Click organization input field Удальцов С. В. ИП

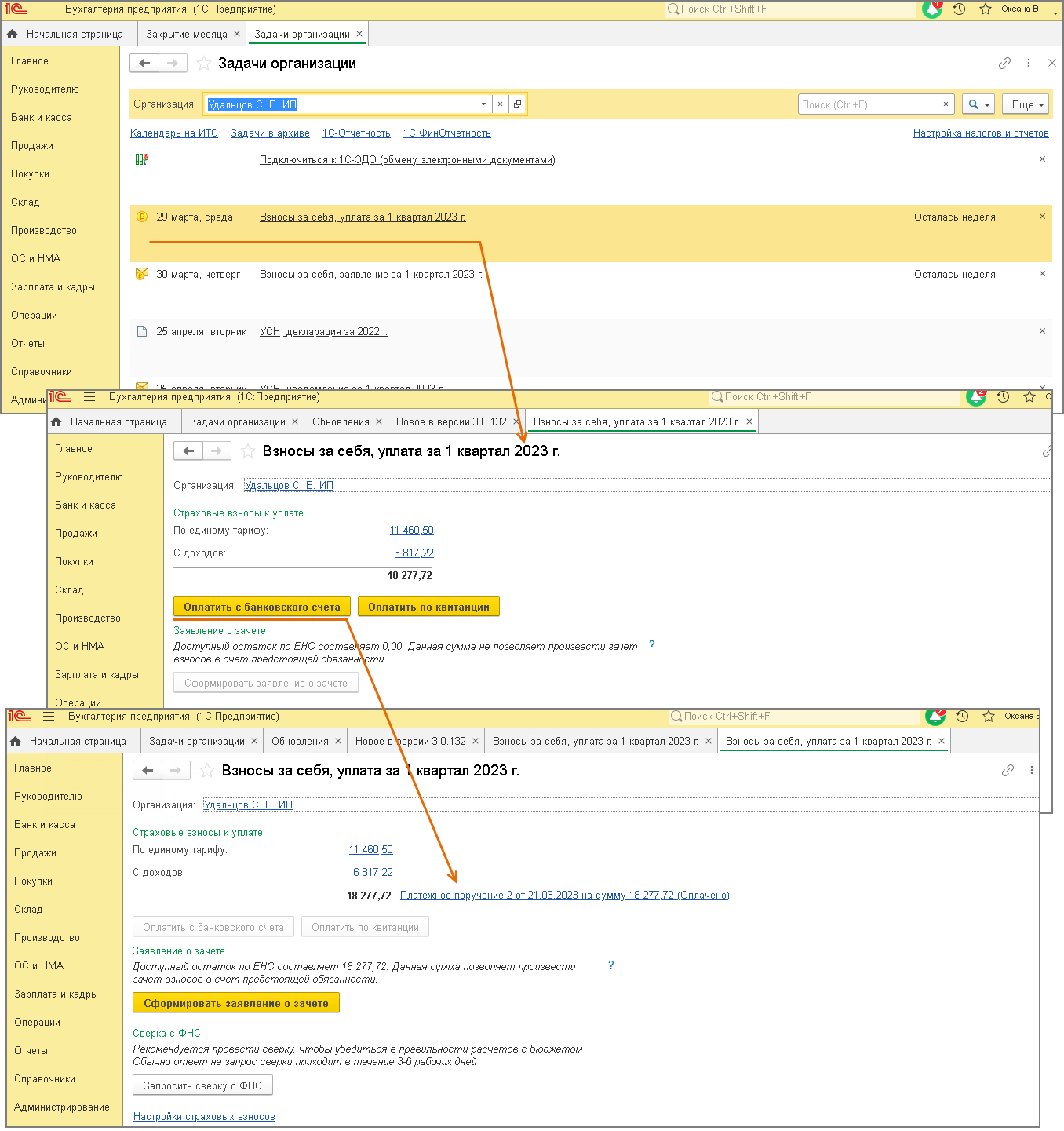tap(340, 104)
